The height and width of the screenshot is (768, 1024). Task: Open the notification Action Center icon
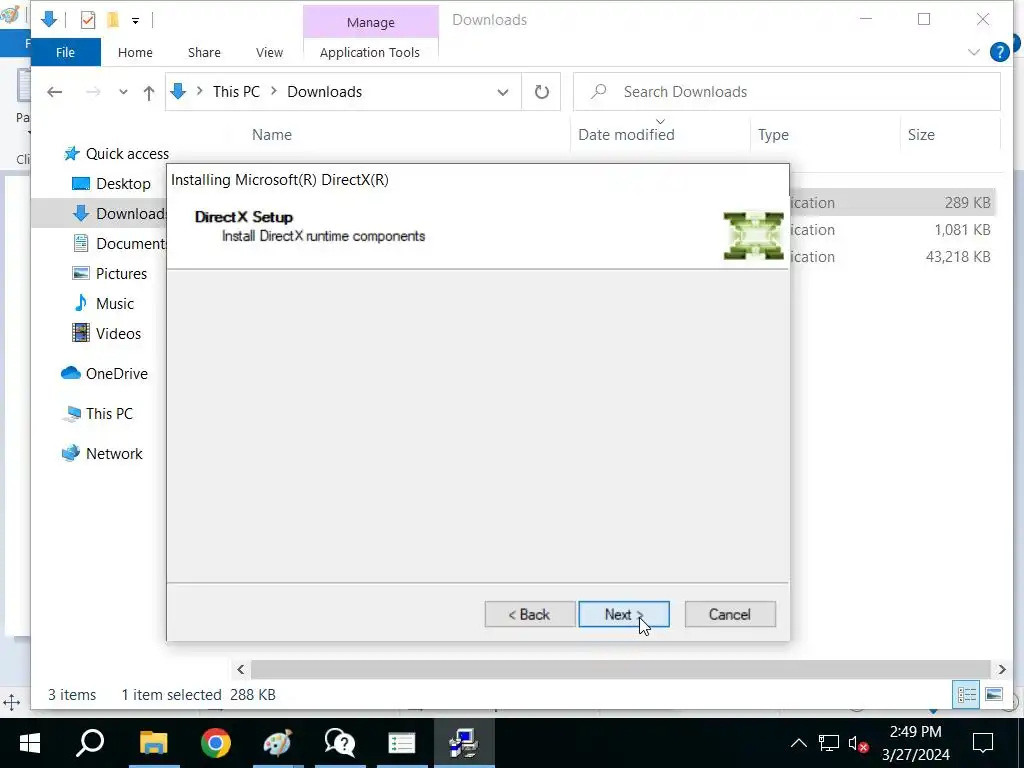click(983, 743)
